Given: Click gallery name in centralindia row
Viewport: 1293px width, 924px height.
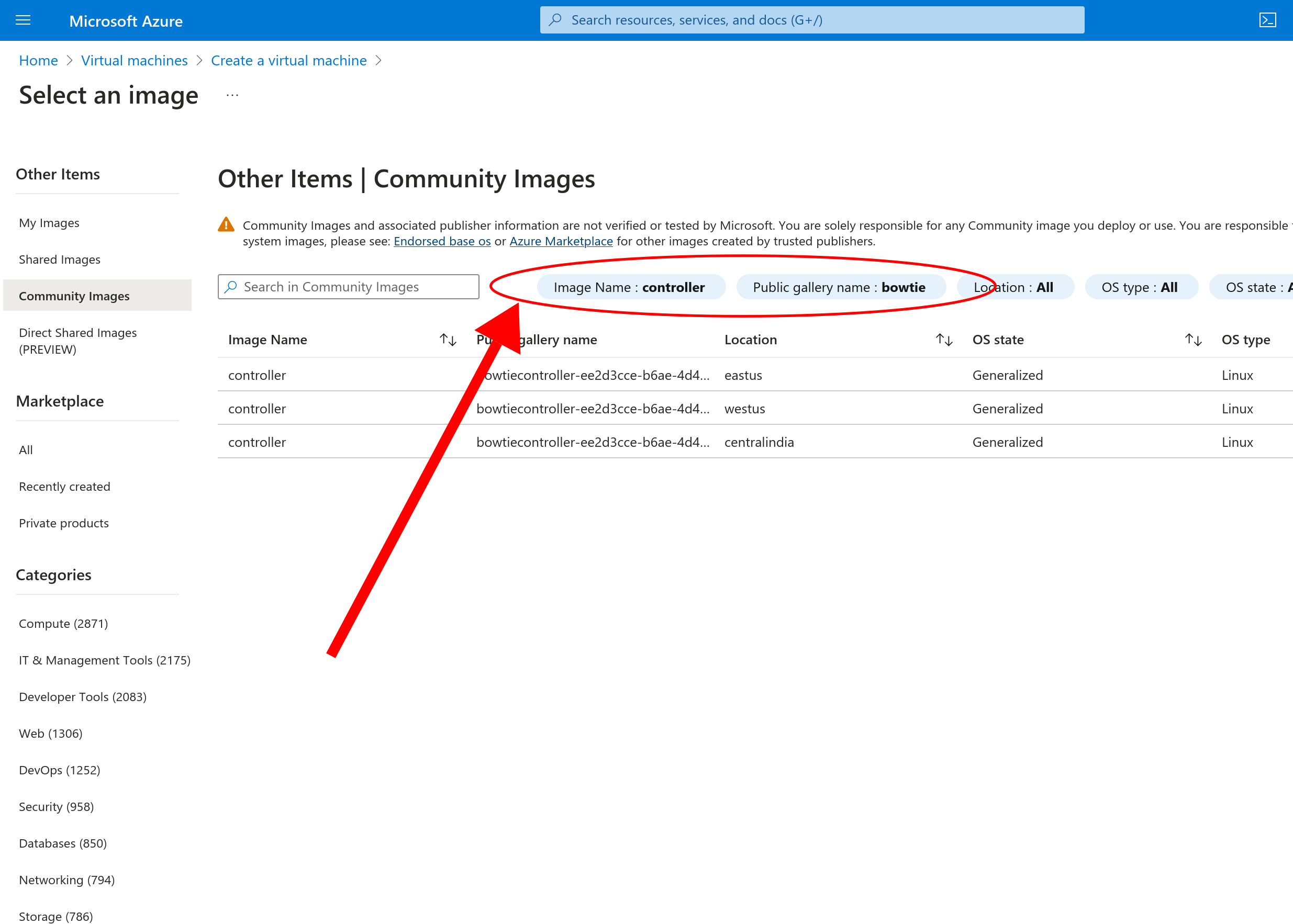Looking at the screenshot, I should click(x=593, y=442).
